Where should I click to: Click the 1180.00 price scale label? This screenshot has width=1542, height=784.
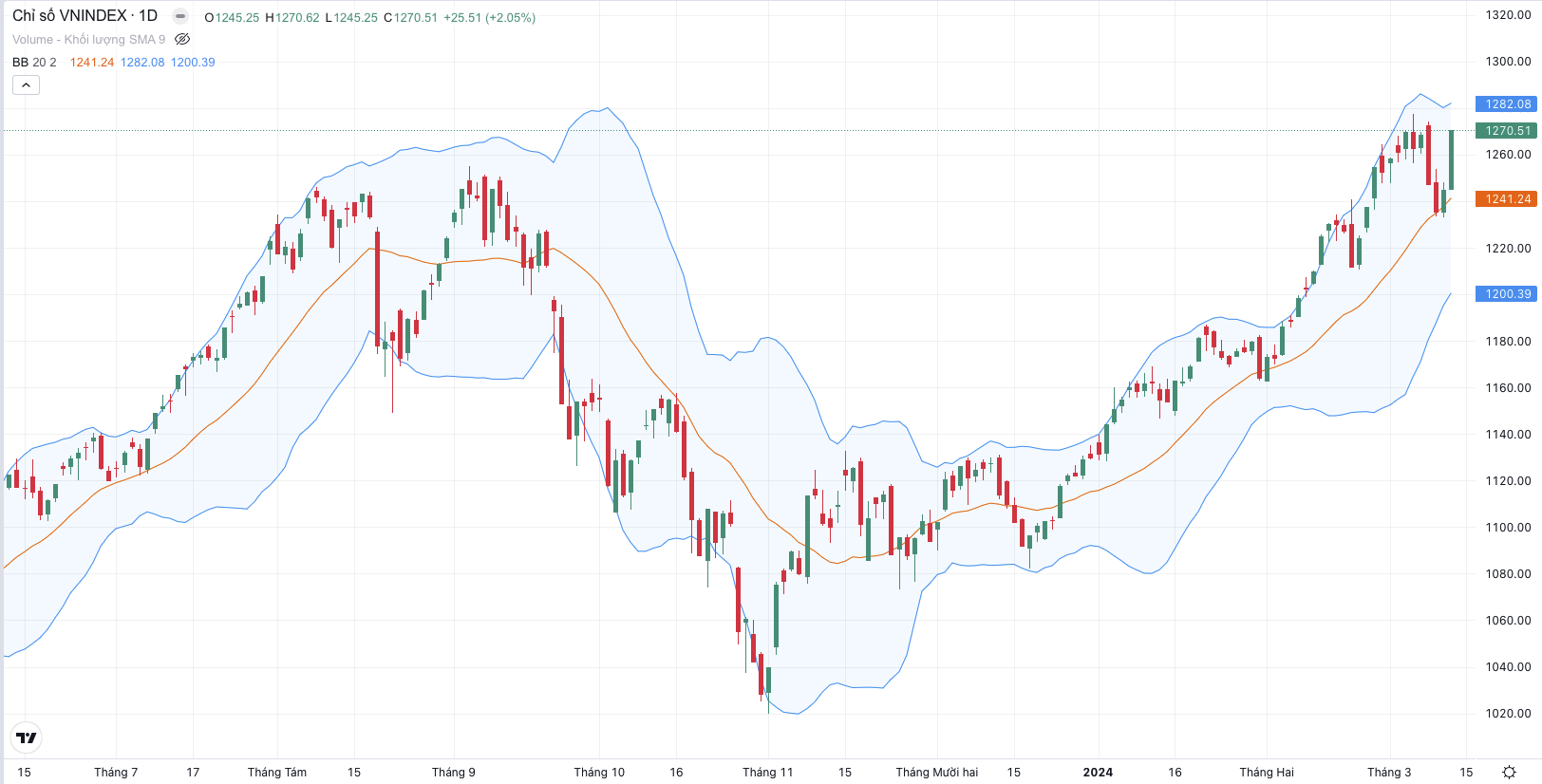coord(1508,342)
